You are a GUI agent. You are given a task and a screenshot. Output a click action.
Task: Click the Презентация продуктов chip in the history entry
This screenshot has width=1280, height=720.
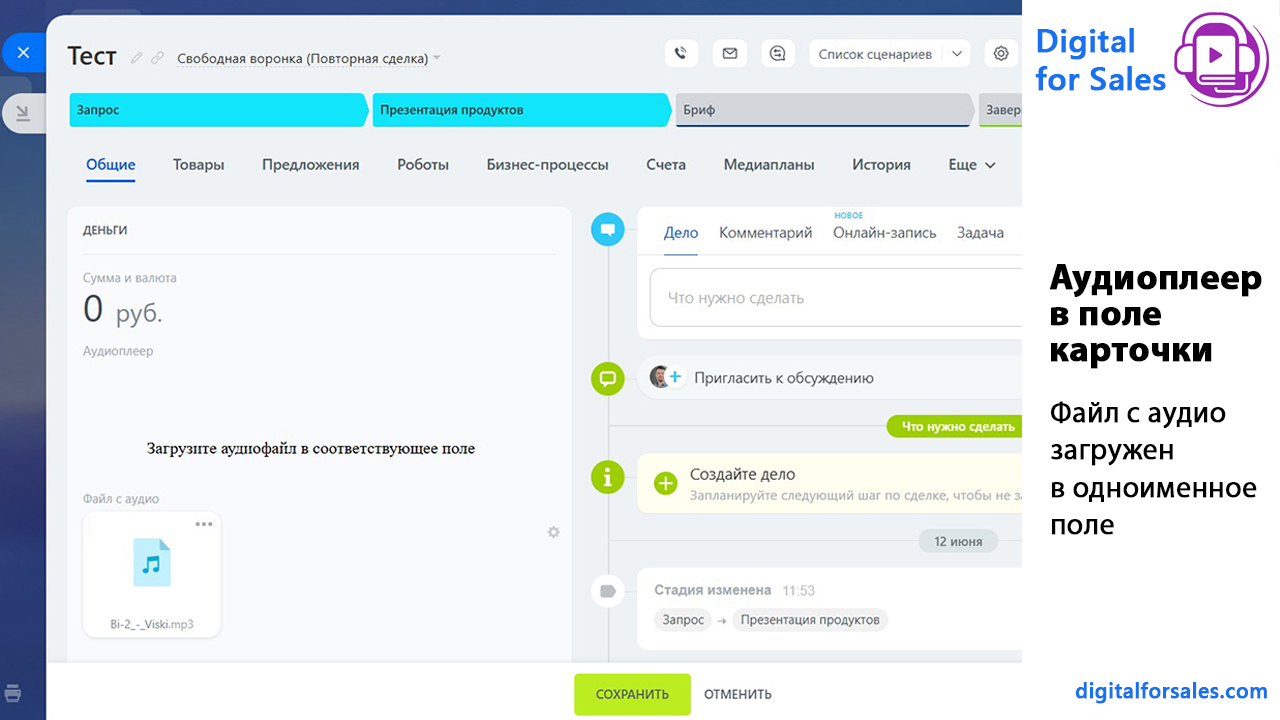(x=810, y=620)
